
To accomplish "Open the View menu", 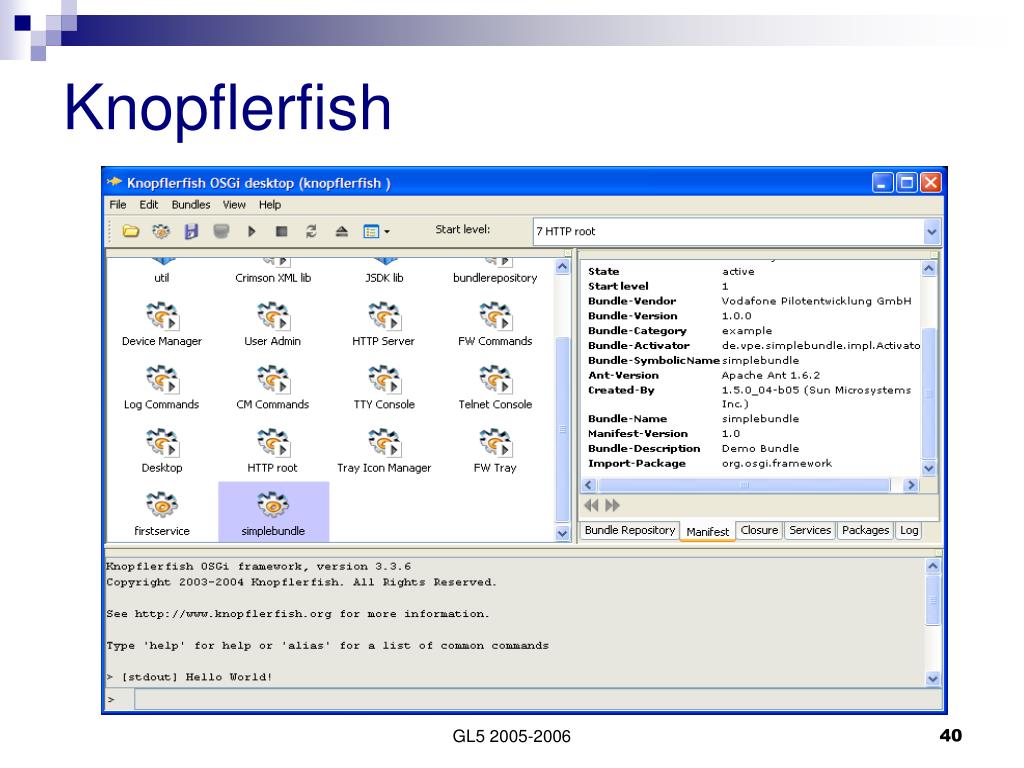I will [x=234, y=204].
